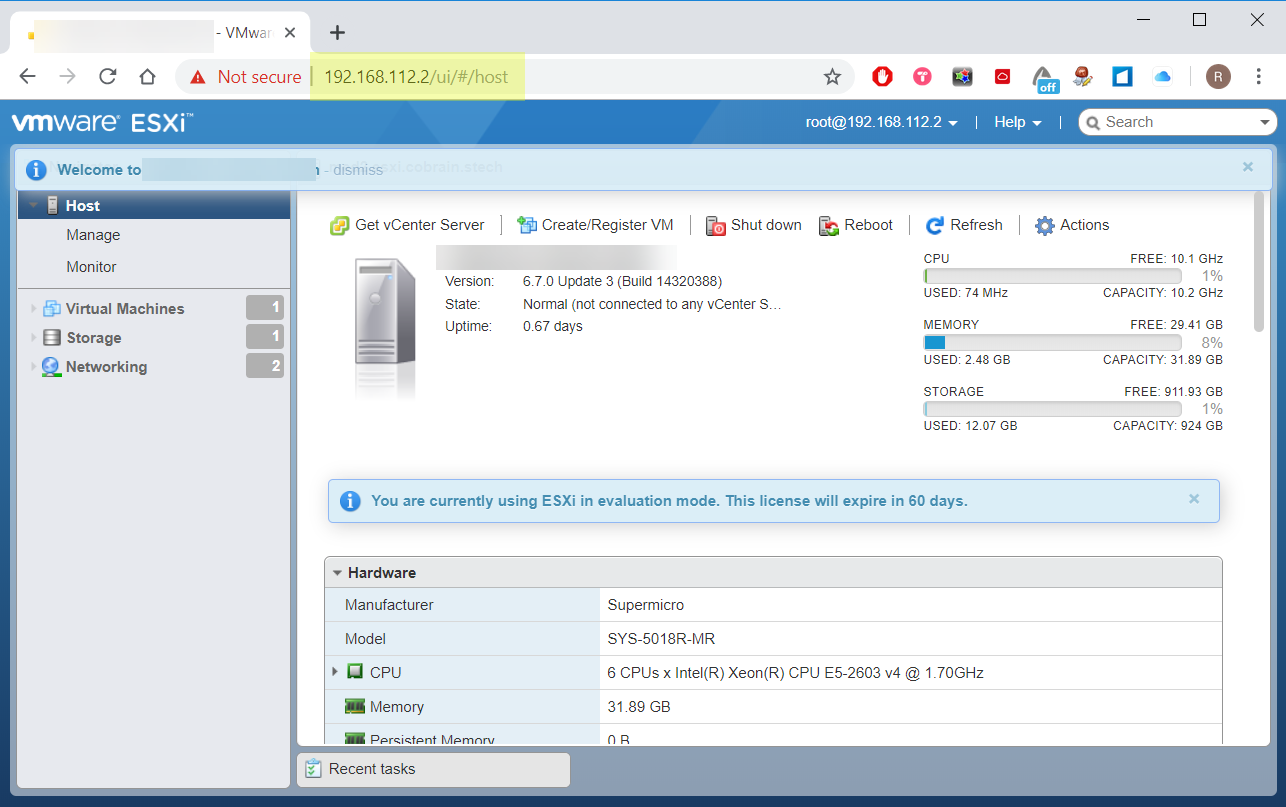
Task: Open the Chrome three-dot menu
Action: [x=1259, y=77]
